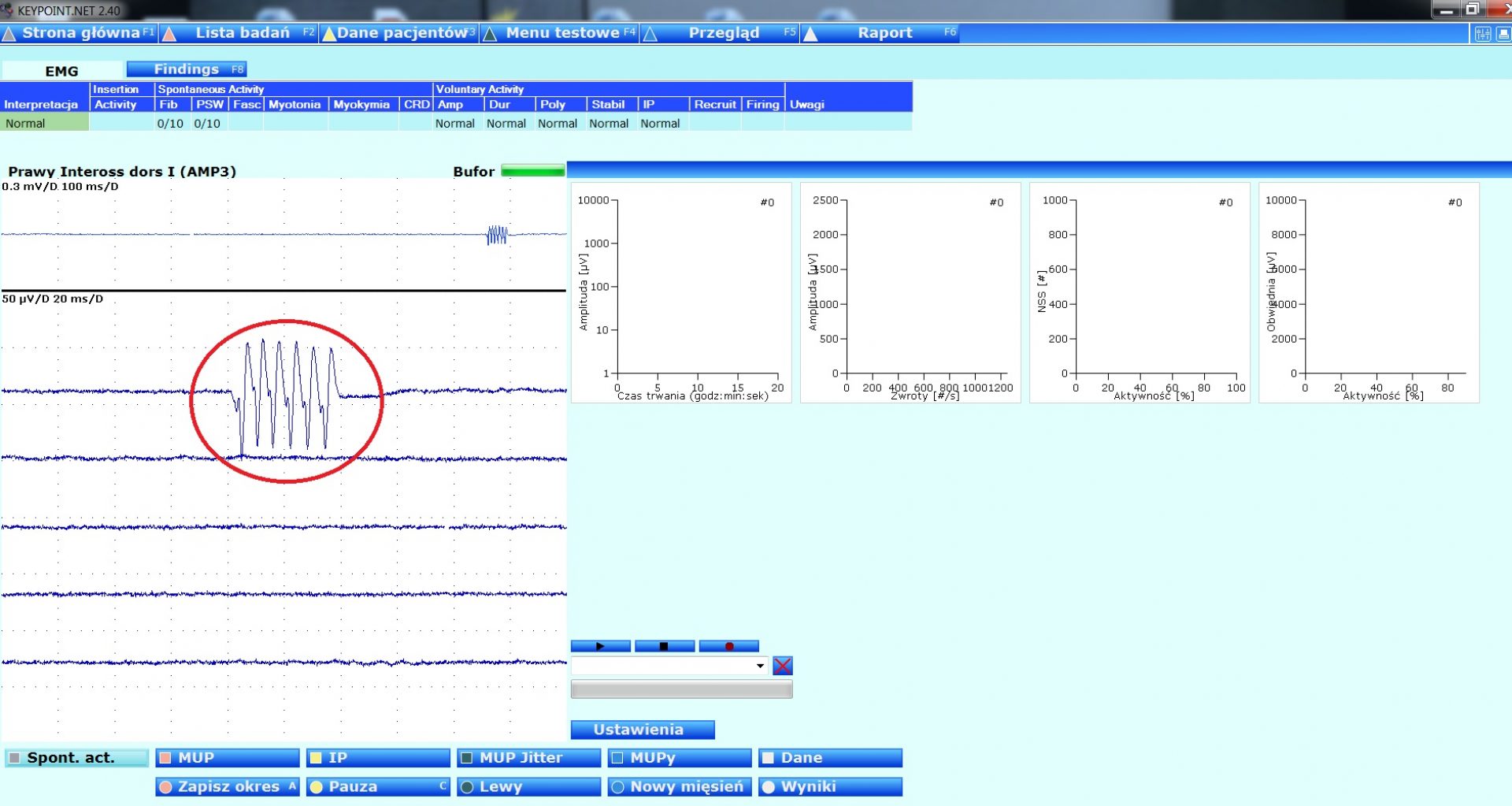Click the triangle icon beside Przegląd
This screenshot has height=806, width=1512.
point(650,34)
